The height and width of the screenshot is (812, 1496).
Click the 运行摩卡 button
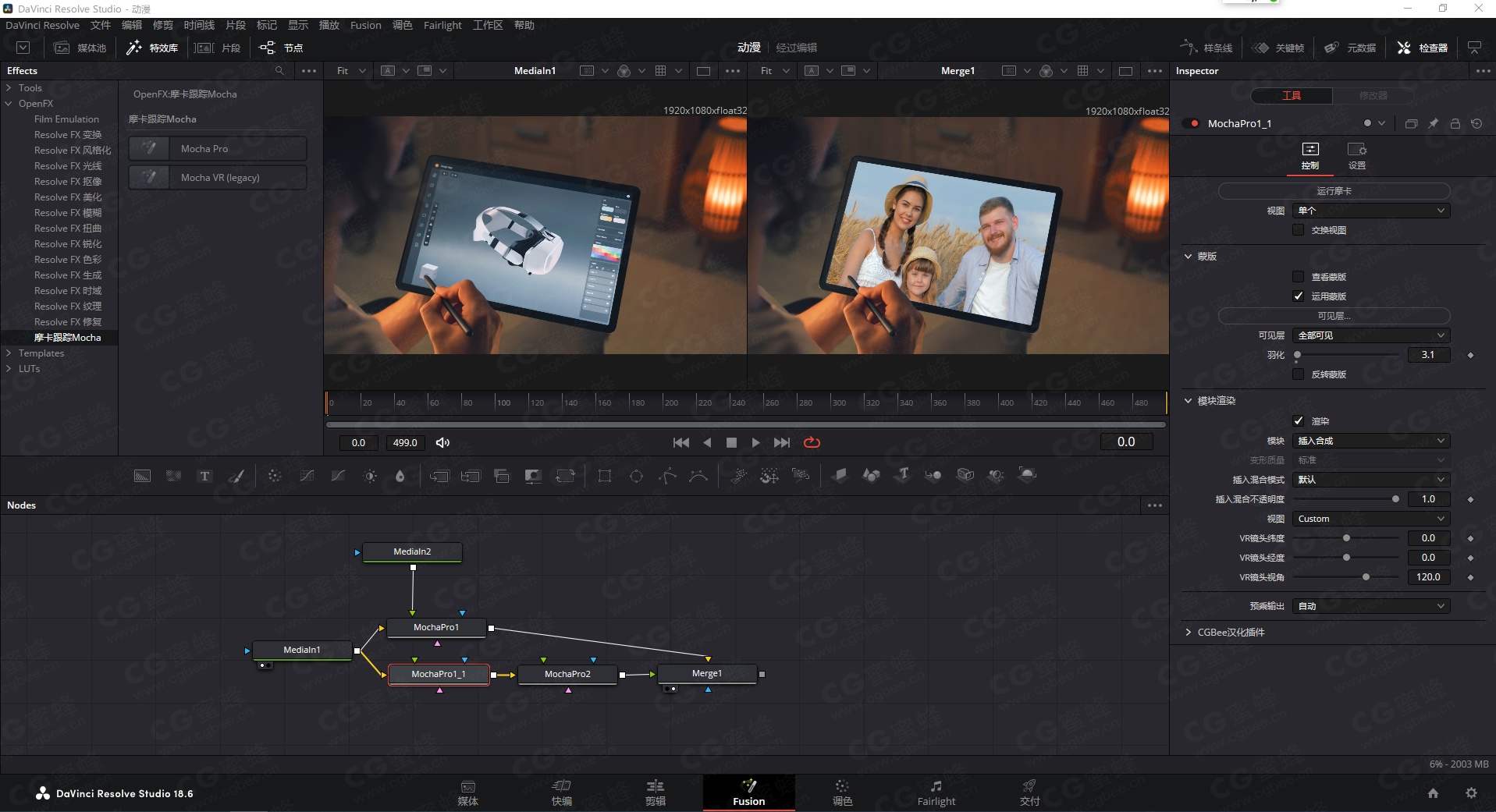click(x=1334, y=191)
